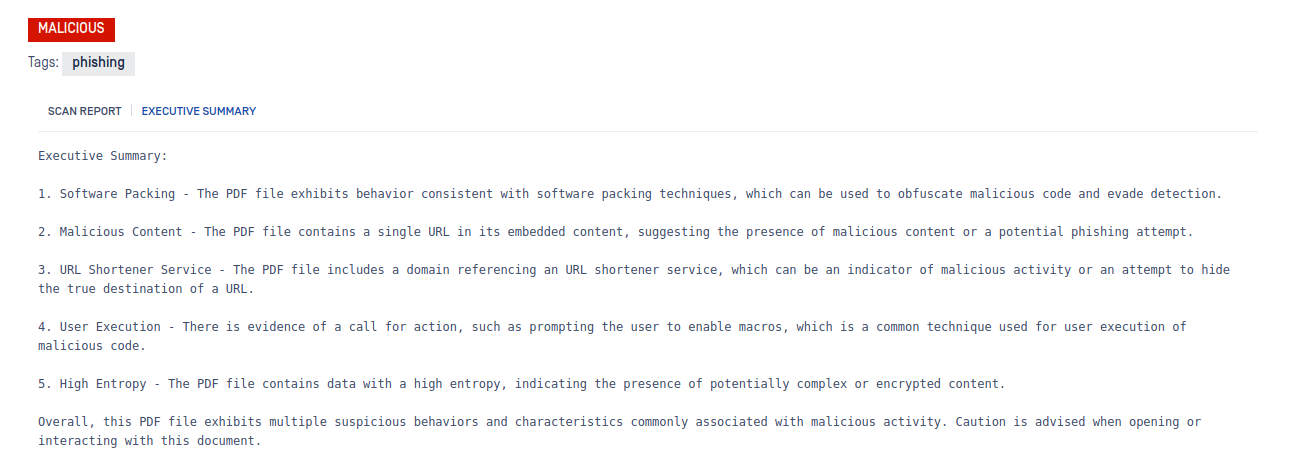Click the 'Software Packing' finding title
The height and width of the screenshot is (470, 1294).
[117, 194]
